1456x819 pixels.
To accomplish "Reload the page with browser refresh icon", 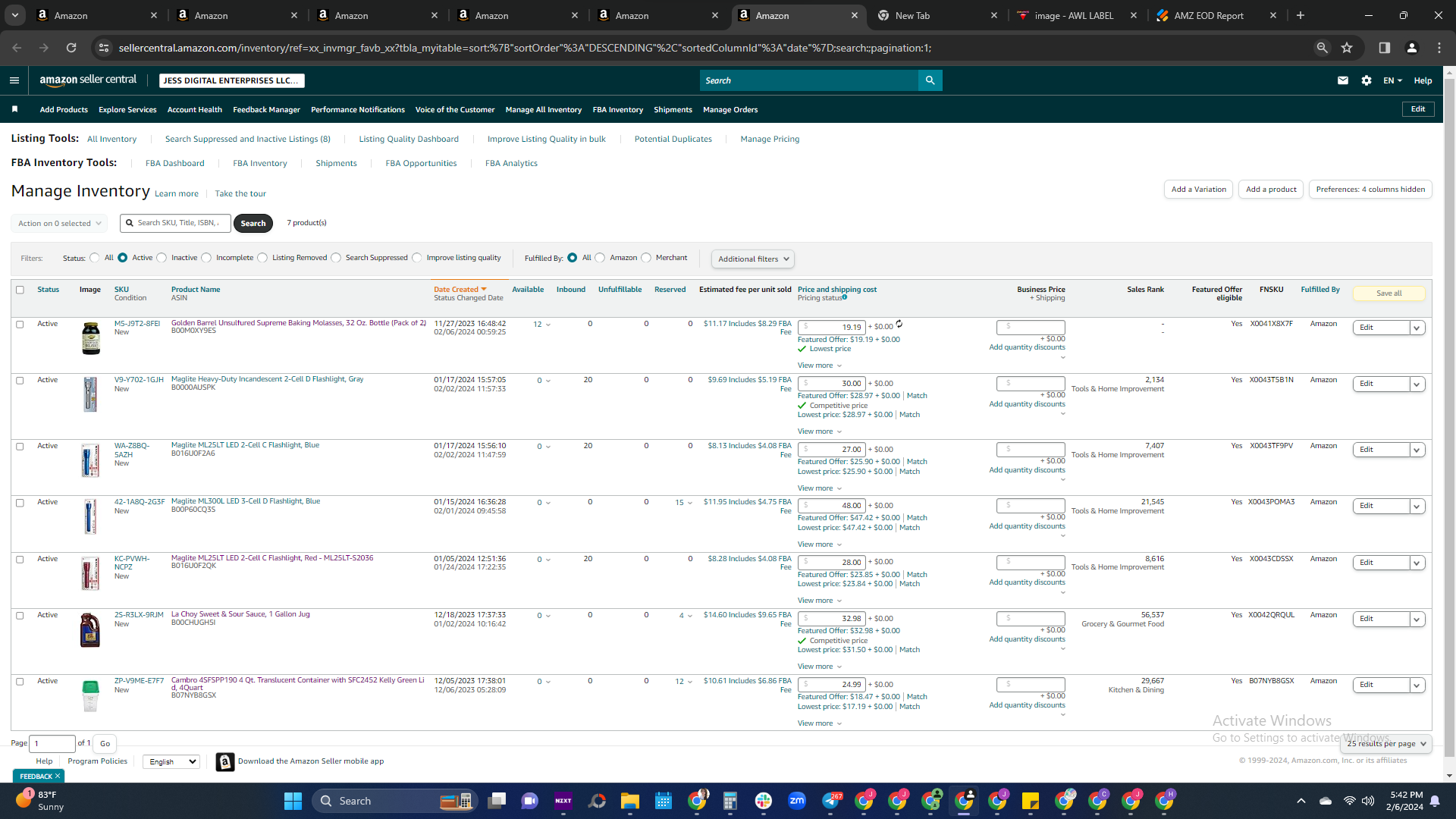I will [71, 48].
